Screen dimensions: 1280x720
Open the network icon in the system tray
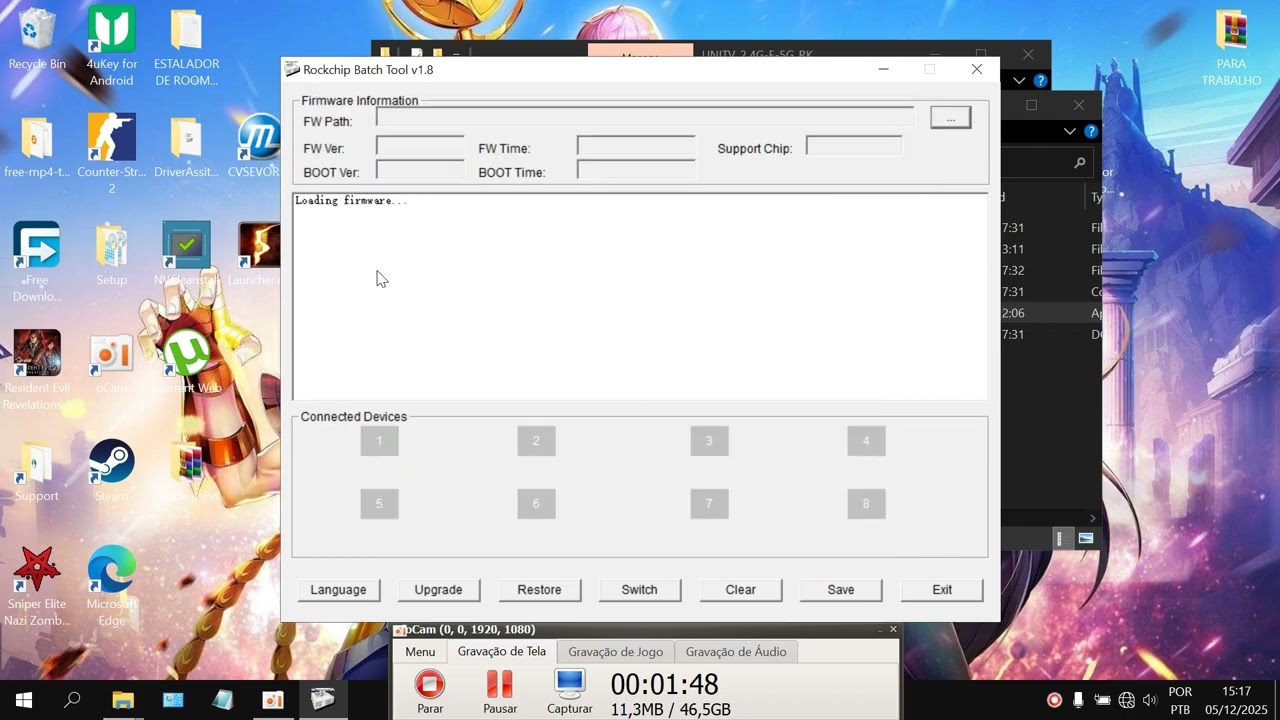click(1126, 700)
